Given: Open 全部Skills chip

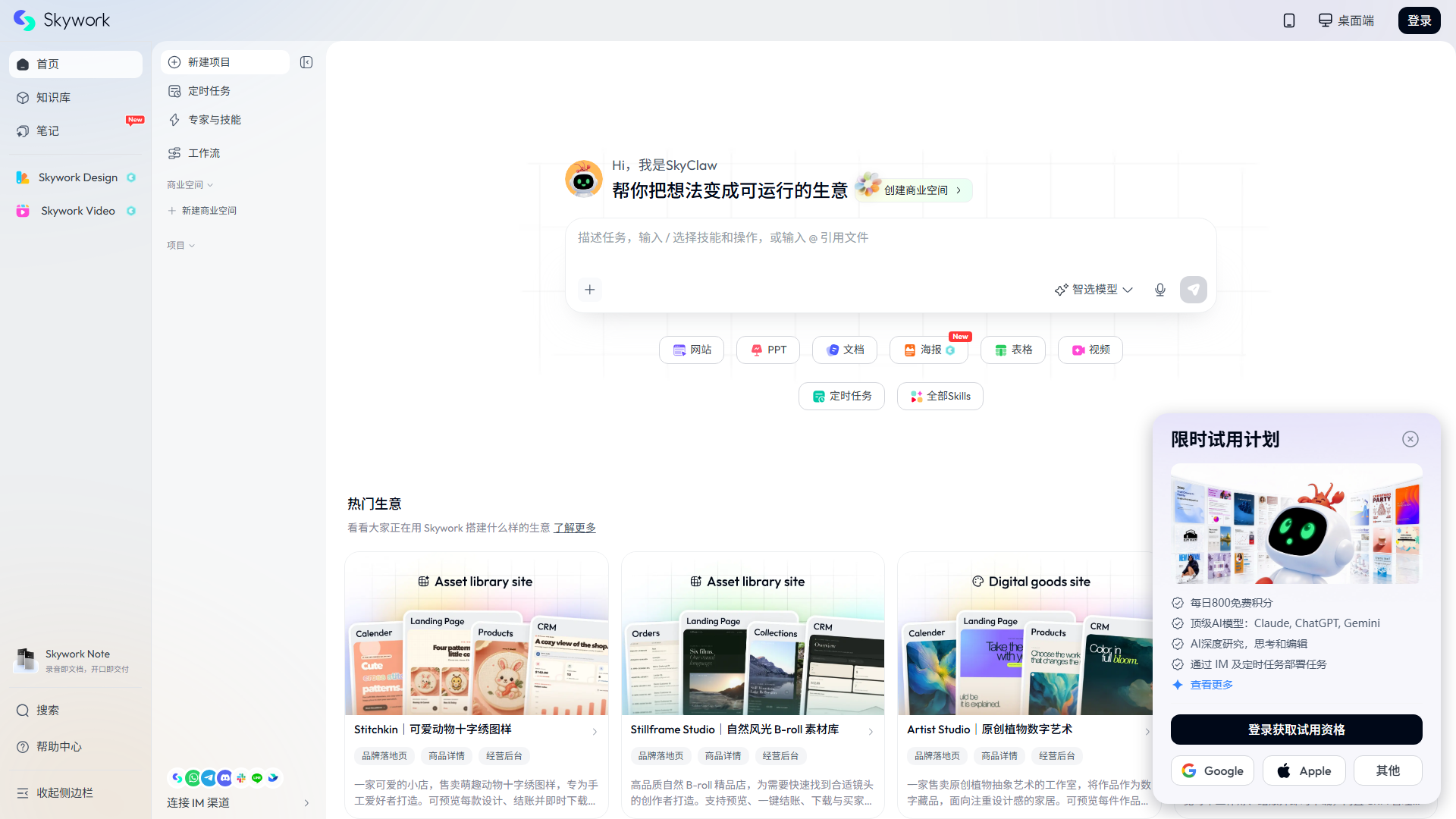Looking at the screenshot, I should coord(940,396).
